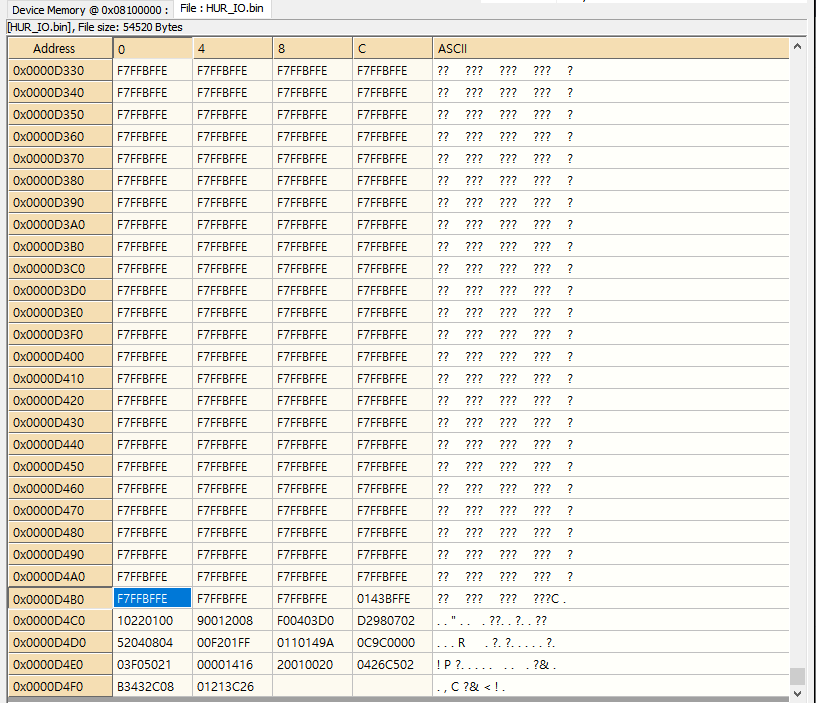Select cell 01213C26 in last row
Viewport: 816px width, 703px height.
pos(233,686)
